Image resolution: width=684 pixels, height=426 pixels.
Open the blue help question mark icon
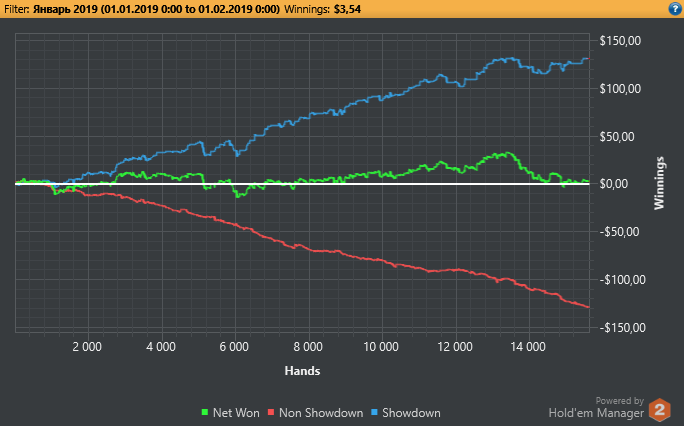674,9
